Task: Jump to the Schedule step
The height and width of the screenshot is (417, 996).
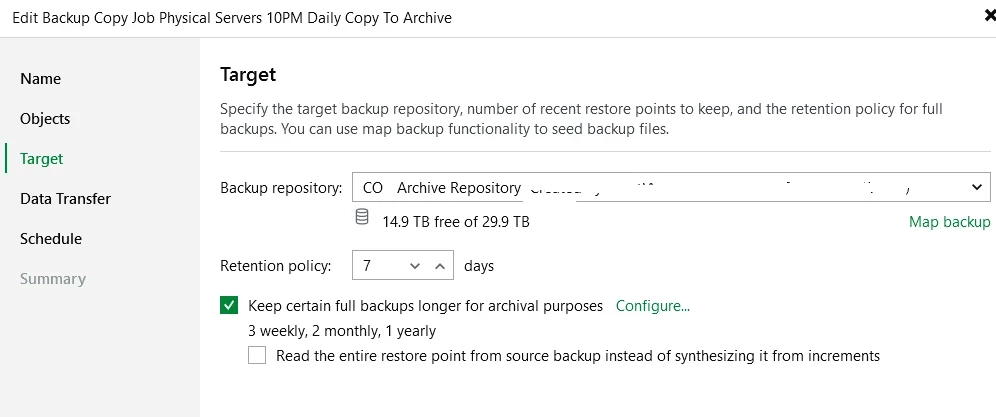Action: click(x=51, y=239)
